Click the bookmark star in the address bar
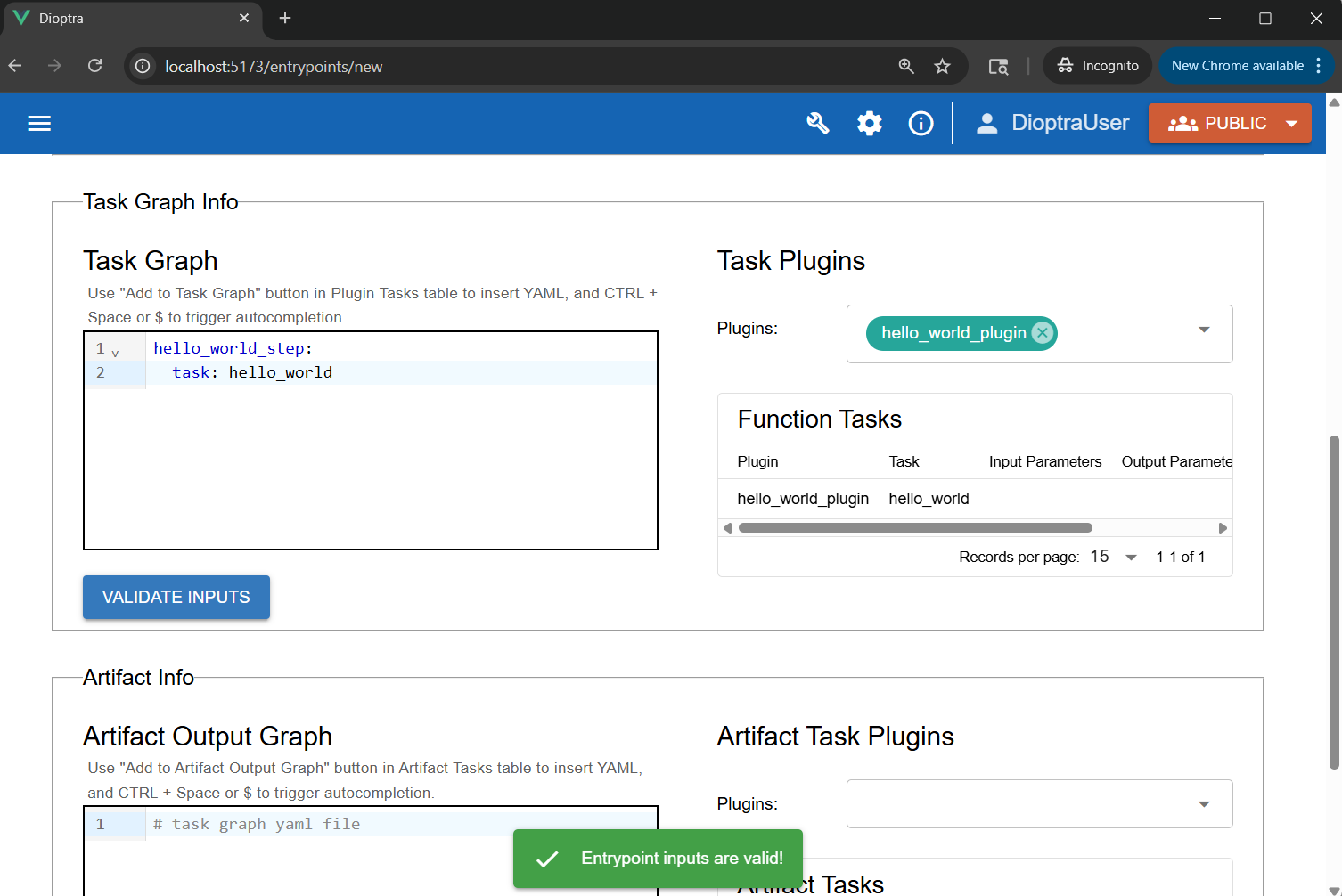1342x896 pixels. click(942, 65)
